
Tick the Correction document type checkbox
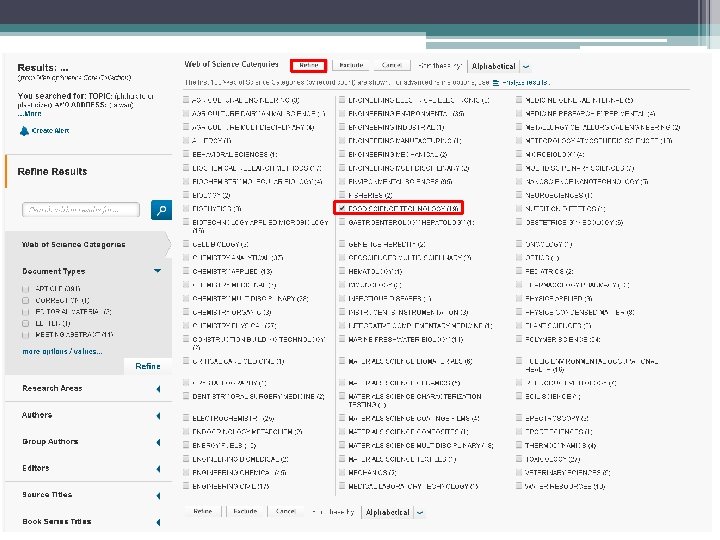26,300
